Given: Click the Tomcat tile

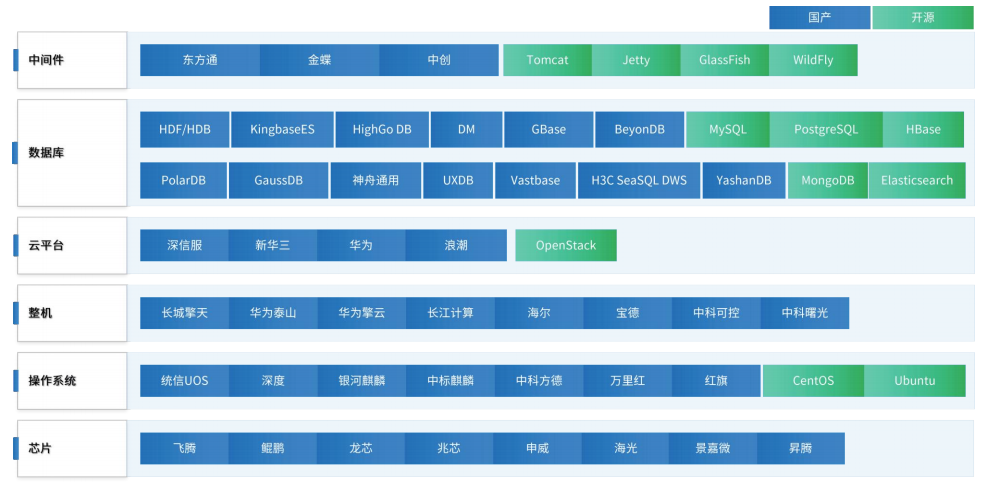Looking at the screenshot, I should click(548, 60).
